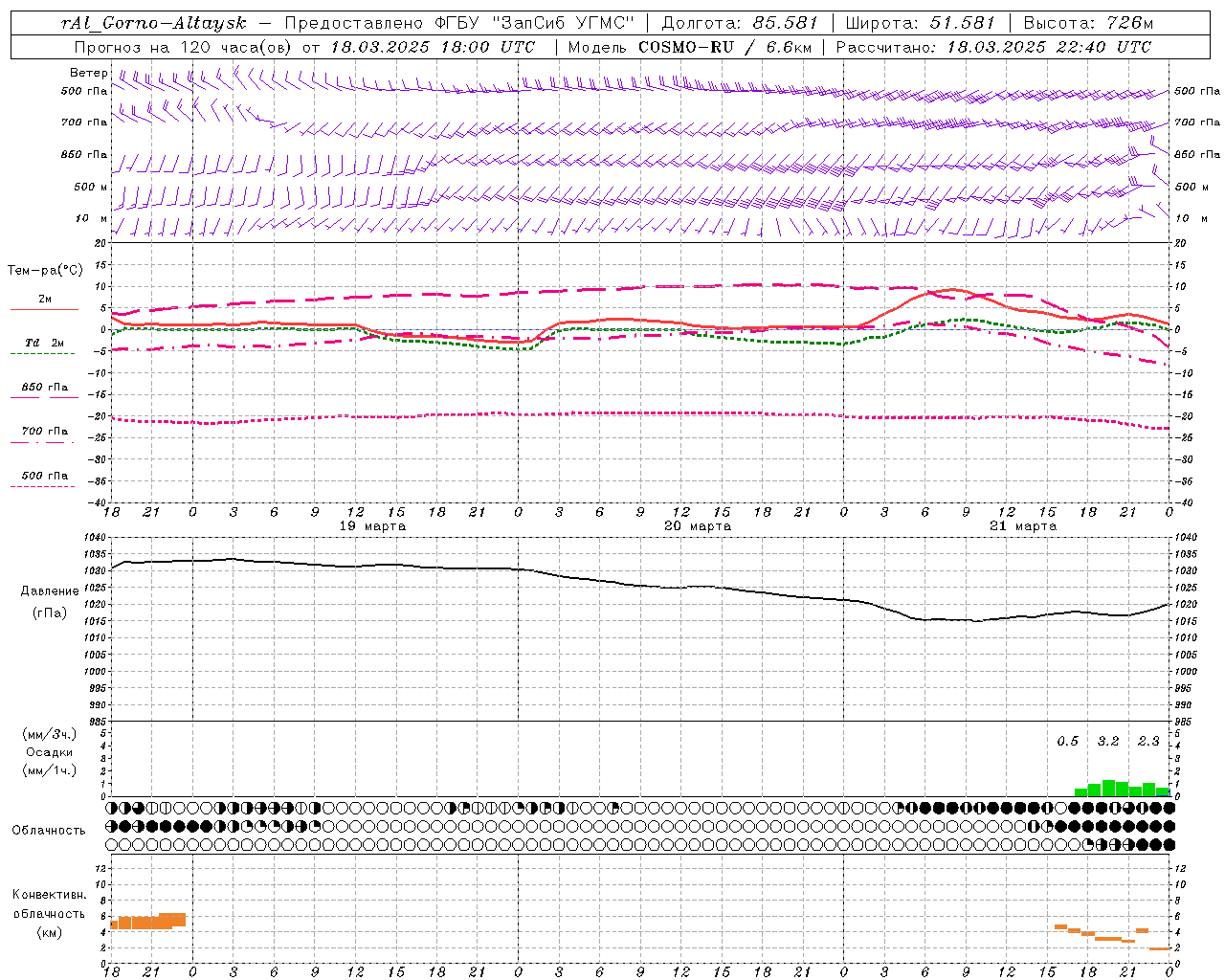Click the 2м temperature legend entry
This screenshot has width=1225, height=980.
pos(44,299)
